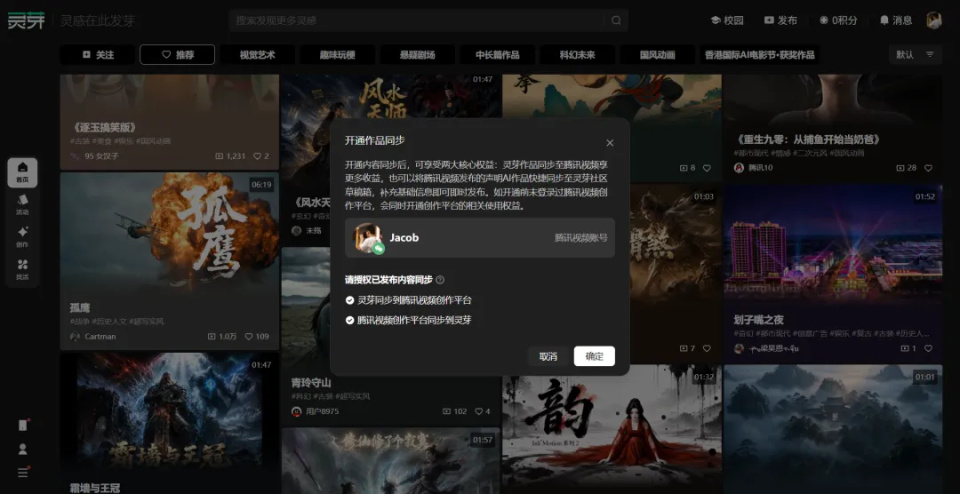Like the 重生九零 card heart icon
This screenshot has height=494, width=960.
[x=928, y=168]
